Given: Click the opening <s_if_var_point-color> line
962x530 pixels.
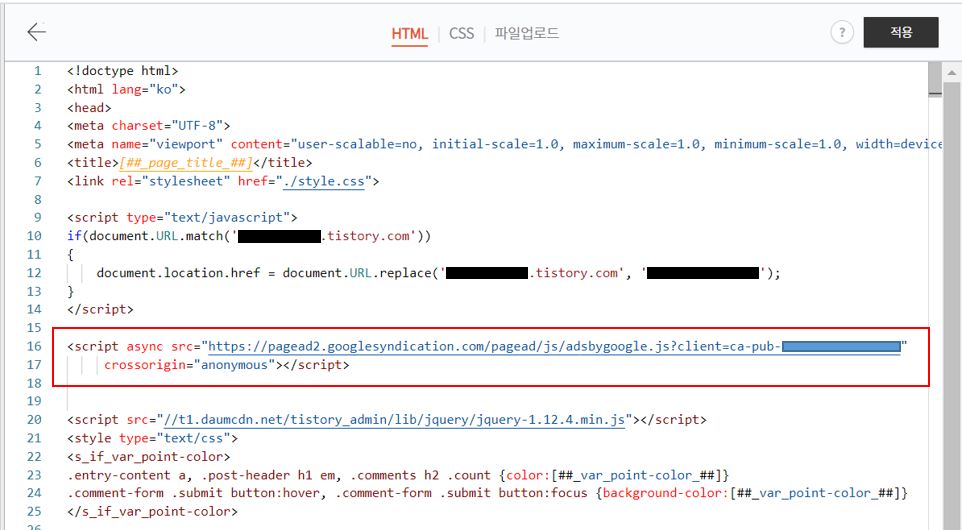Looking at the screenshot, I should (148, 457).
